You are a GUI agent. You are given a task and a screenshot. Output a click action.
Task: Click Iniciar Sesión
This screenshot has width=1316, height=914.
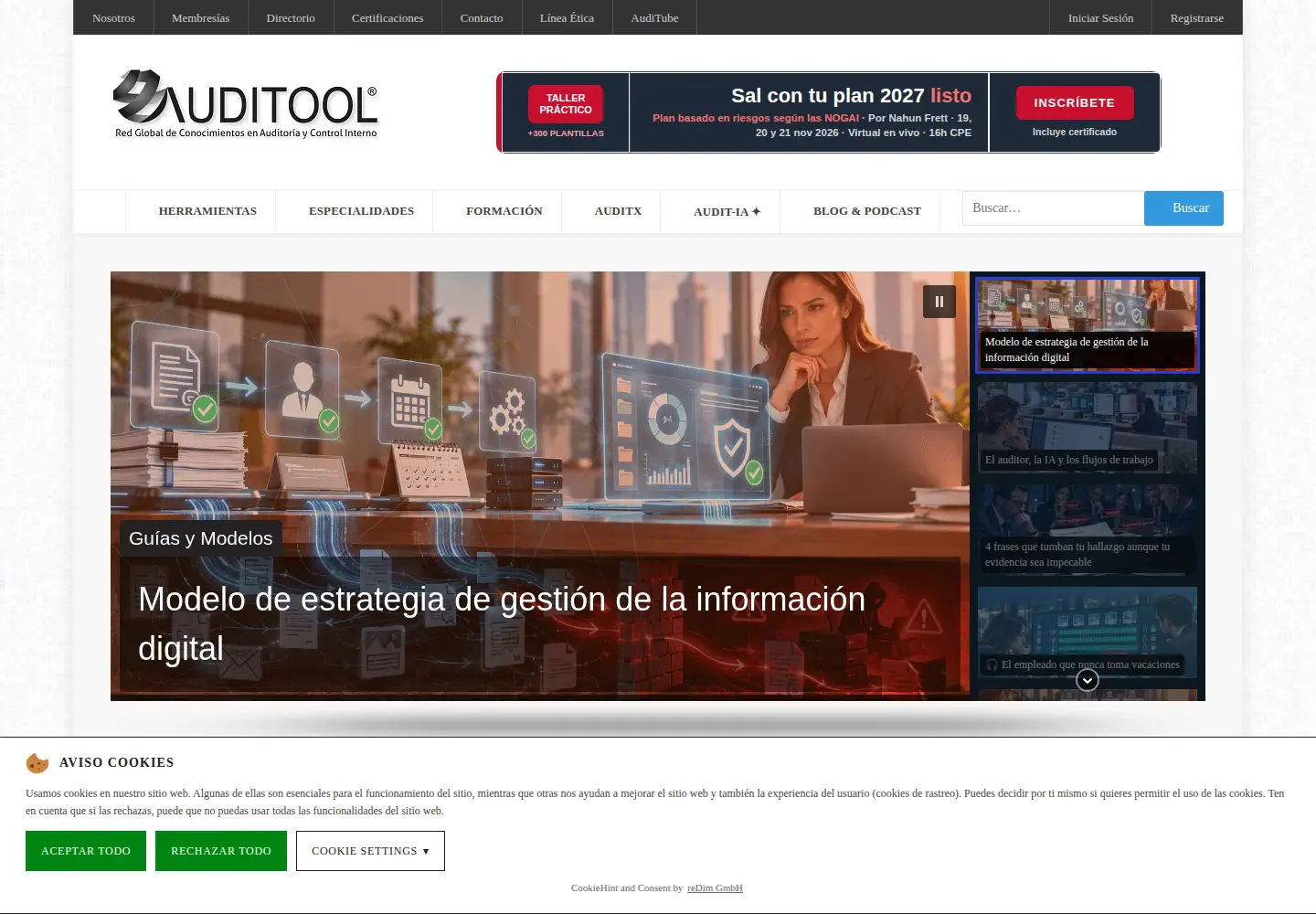1100,17
